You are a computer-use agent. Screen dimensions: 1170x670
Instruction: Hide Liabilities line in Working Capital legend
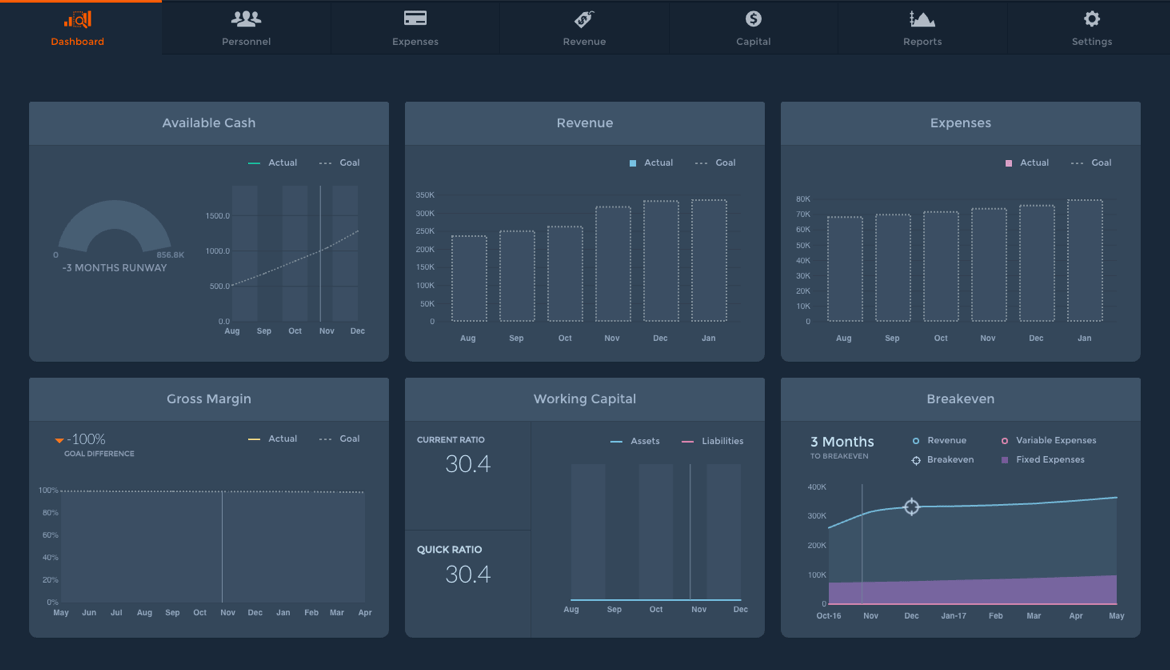click(x=712, y=441)
